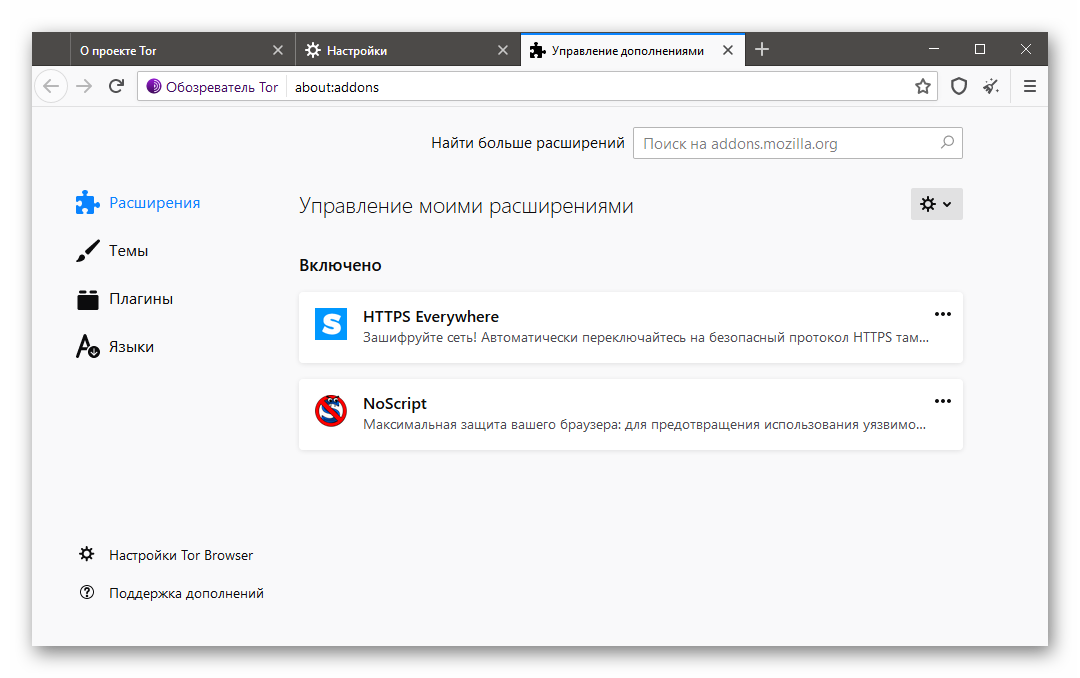Open the NoScript extension name
Screen dimensions: 1080x678
coord(395,403)
